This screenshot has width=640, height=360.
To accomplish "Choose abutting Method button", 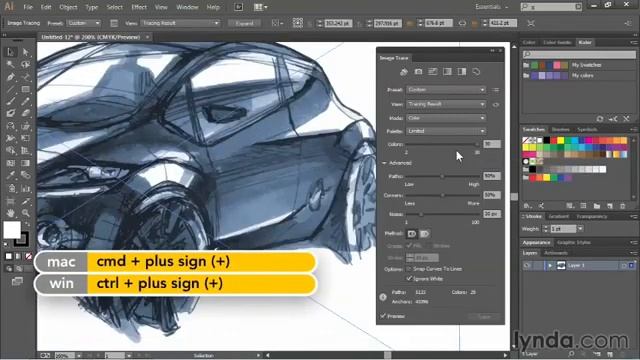I will (411, 233).
